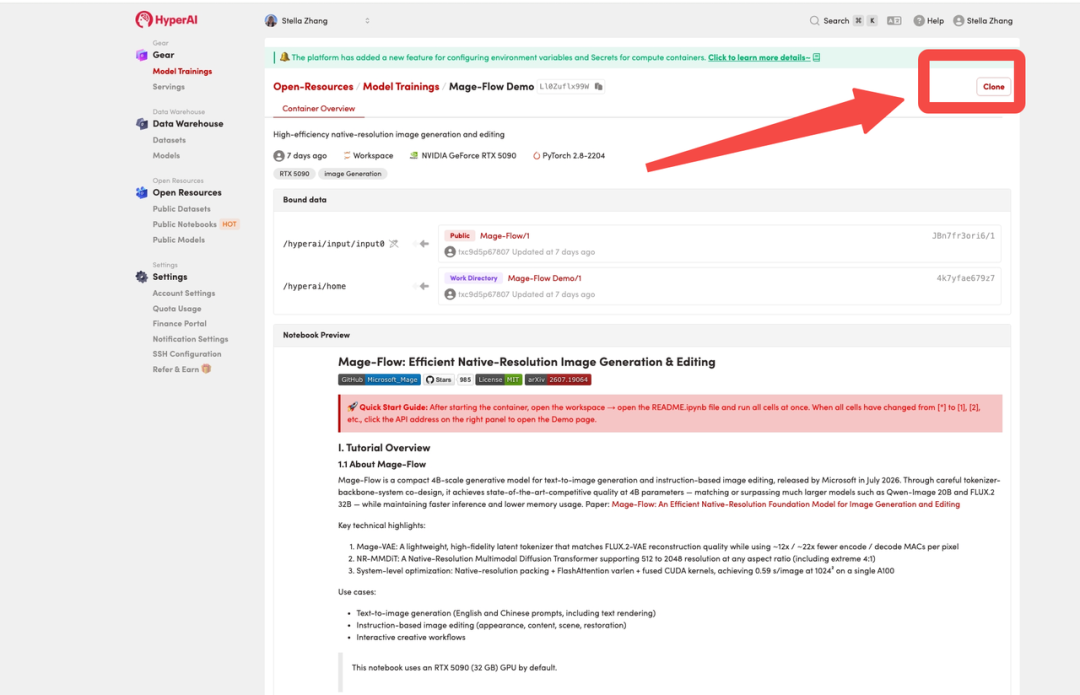
Task: Open the Stella Zhang account menu at top right
Action: [x=983, y=21]
